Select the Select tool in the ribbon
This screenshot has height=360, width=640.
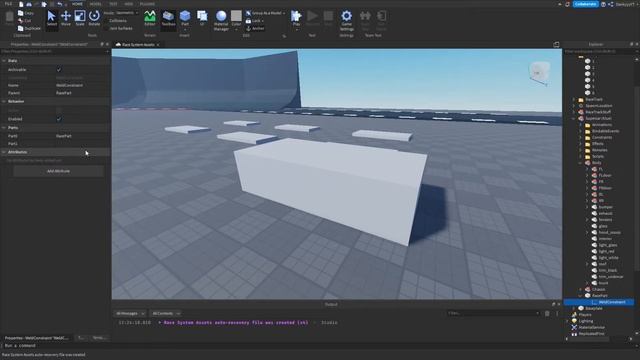[x=51, y=19]
